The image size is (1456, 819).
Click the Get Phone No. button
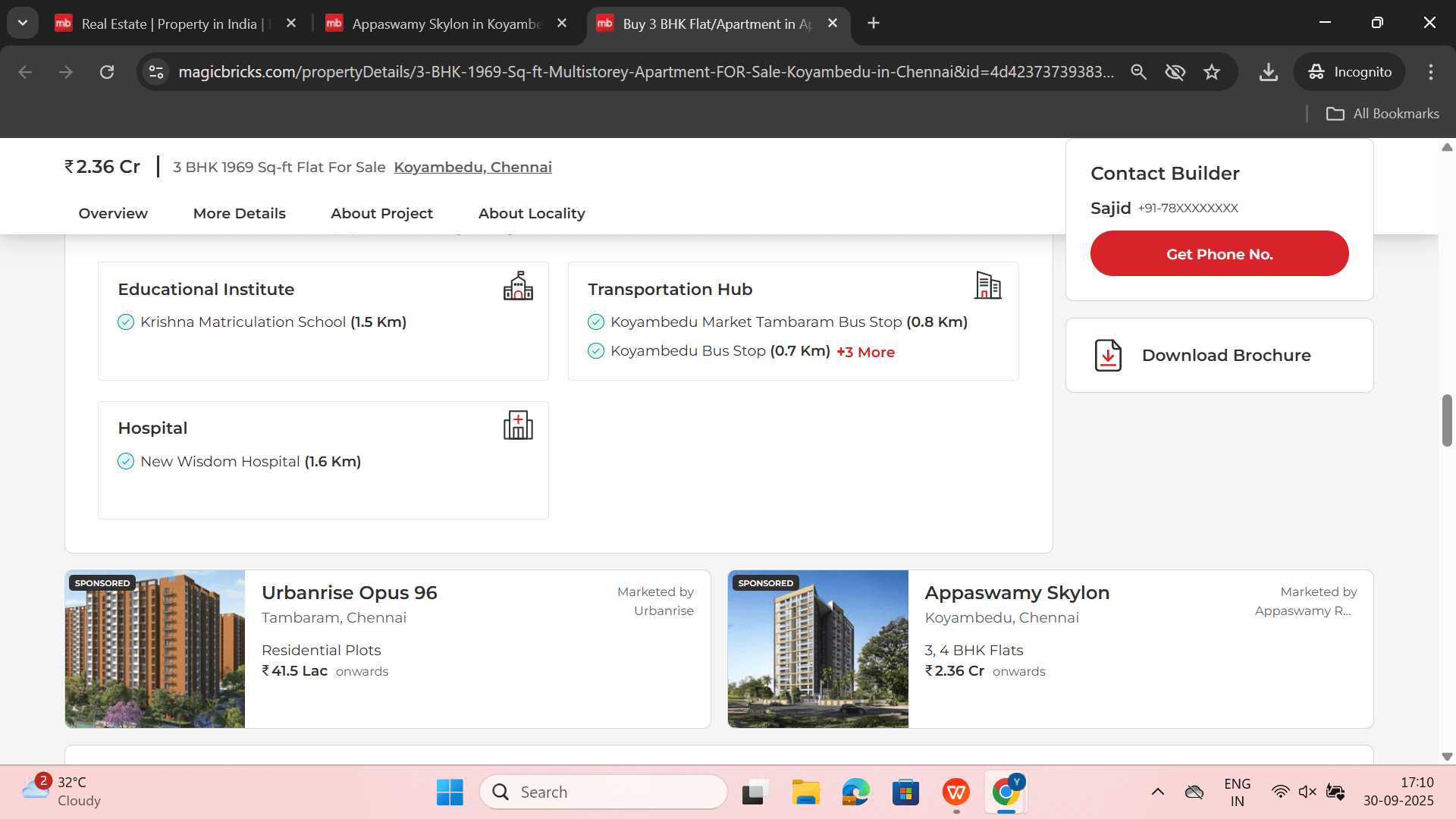(x=1219, y=254)
